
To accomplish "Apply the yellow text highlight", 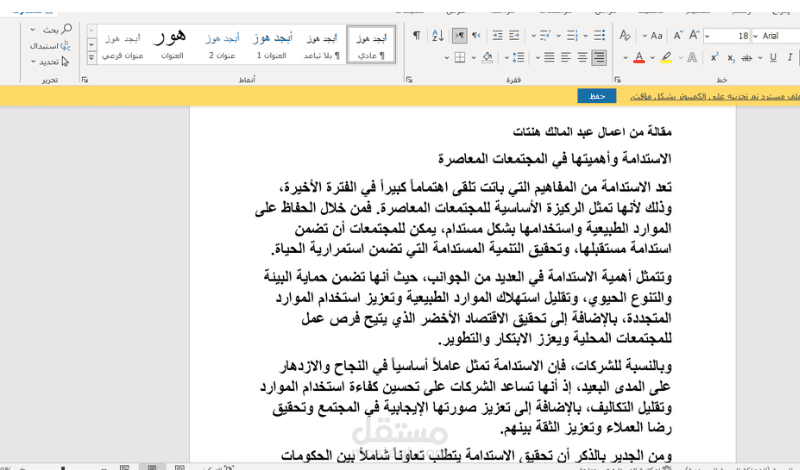I will click(x=666, y=58).
